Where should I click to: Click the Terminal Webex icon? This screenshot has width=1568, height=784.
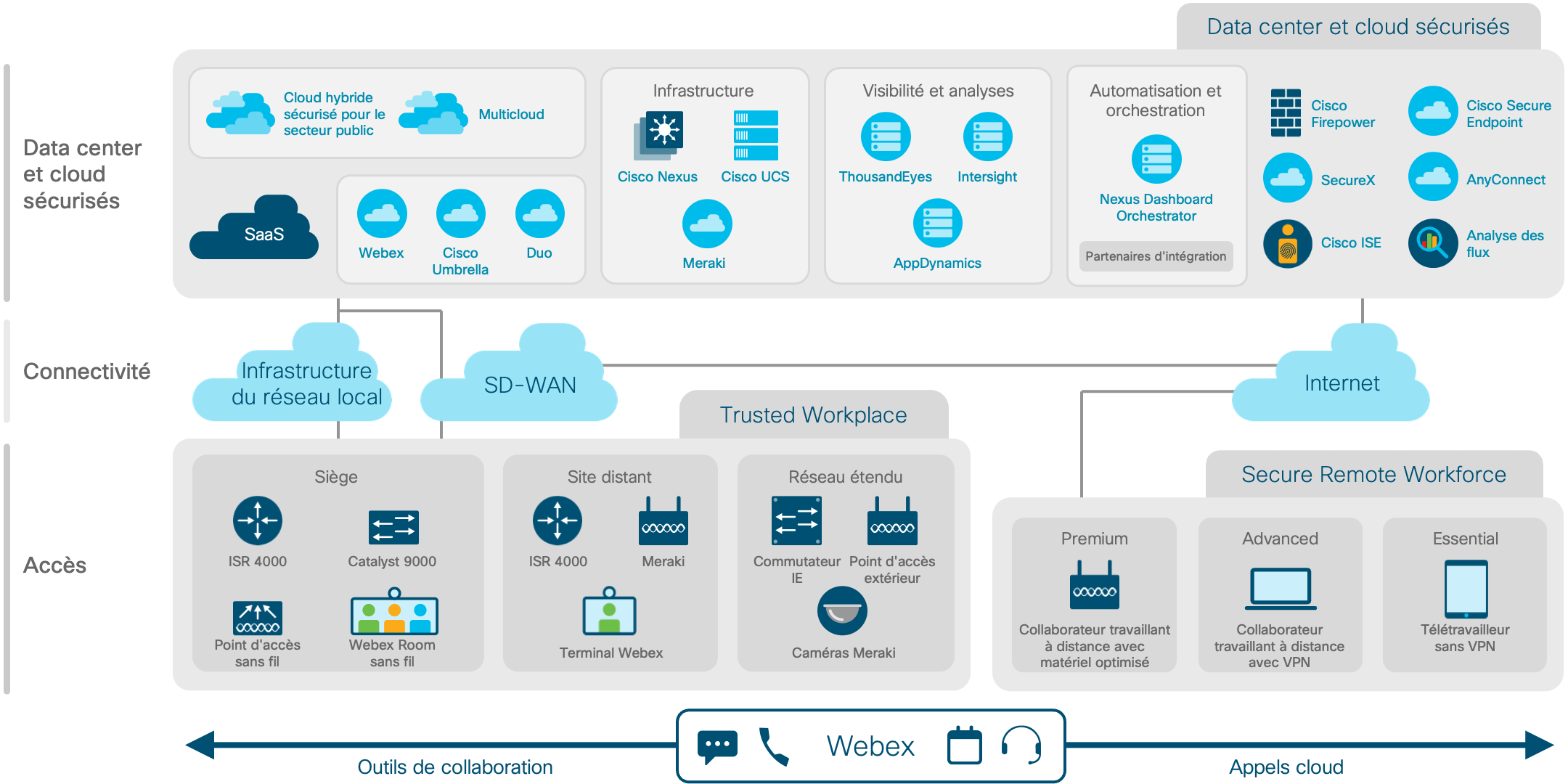click(x=610, y=611)
